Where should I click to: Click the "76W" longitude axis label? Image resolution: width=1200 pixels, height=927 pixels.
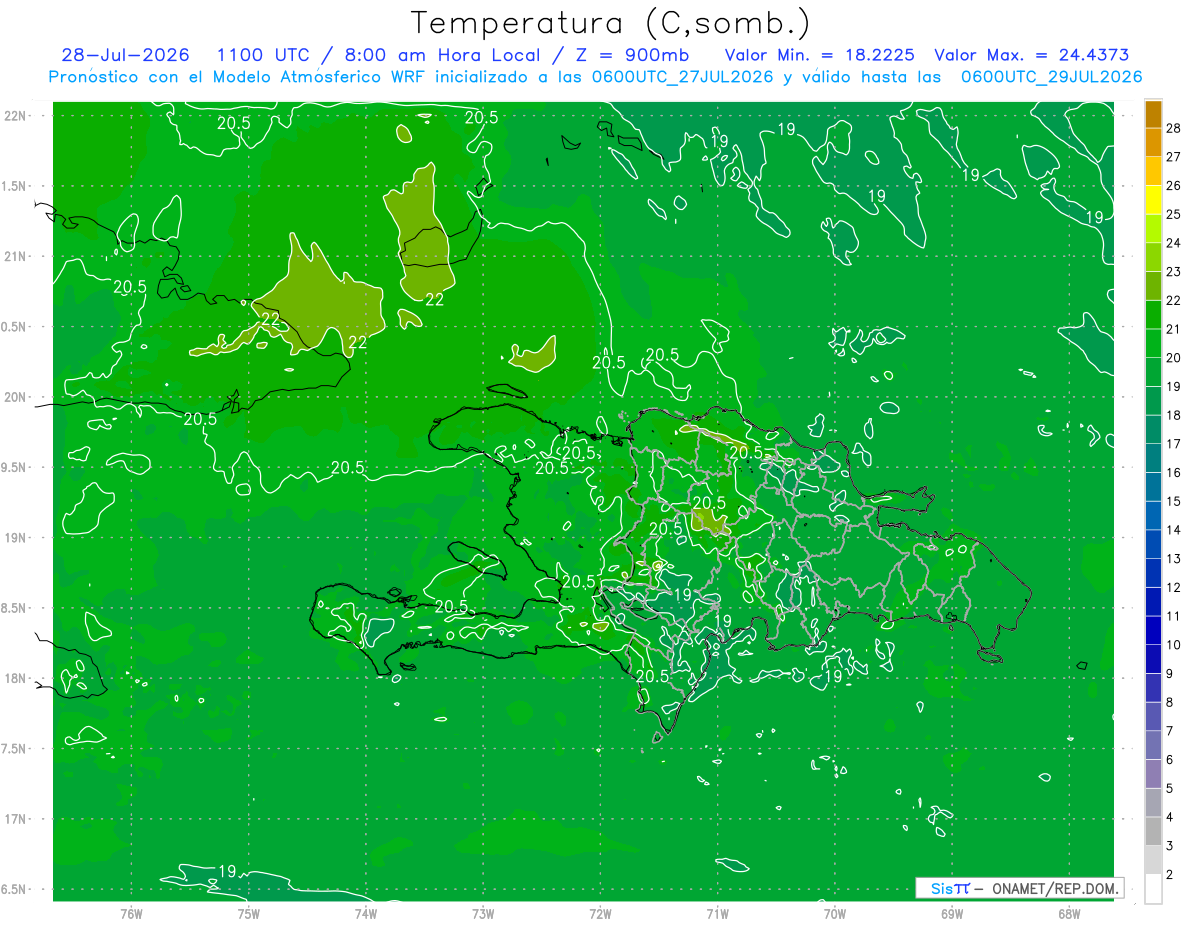click(x=131, y=914)
